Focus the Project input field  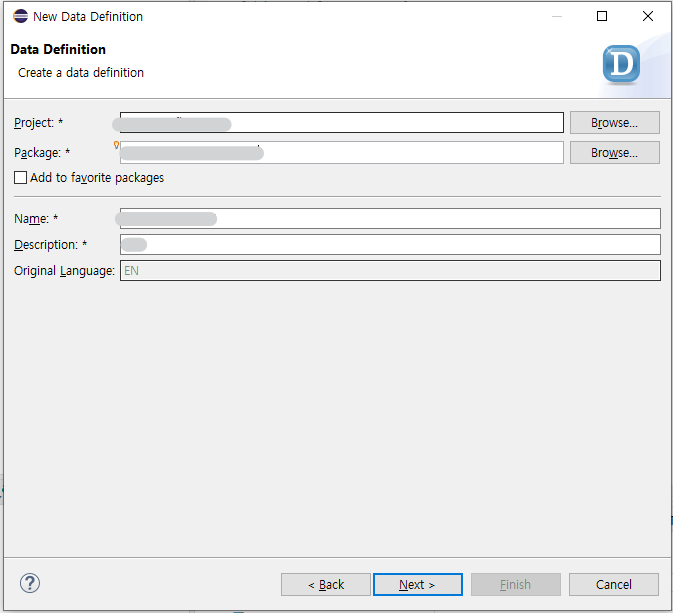(342, 123)
